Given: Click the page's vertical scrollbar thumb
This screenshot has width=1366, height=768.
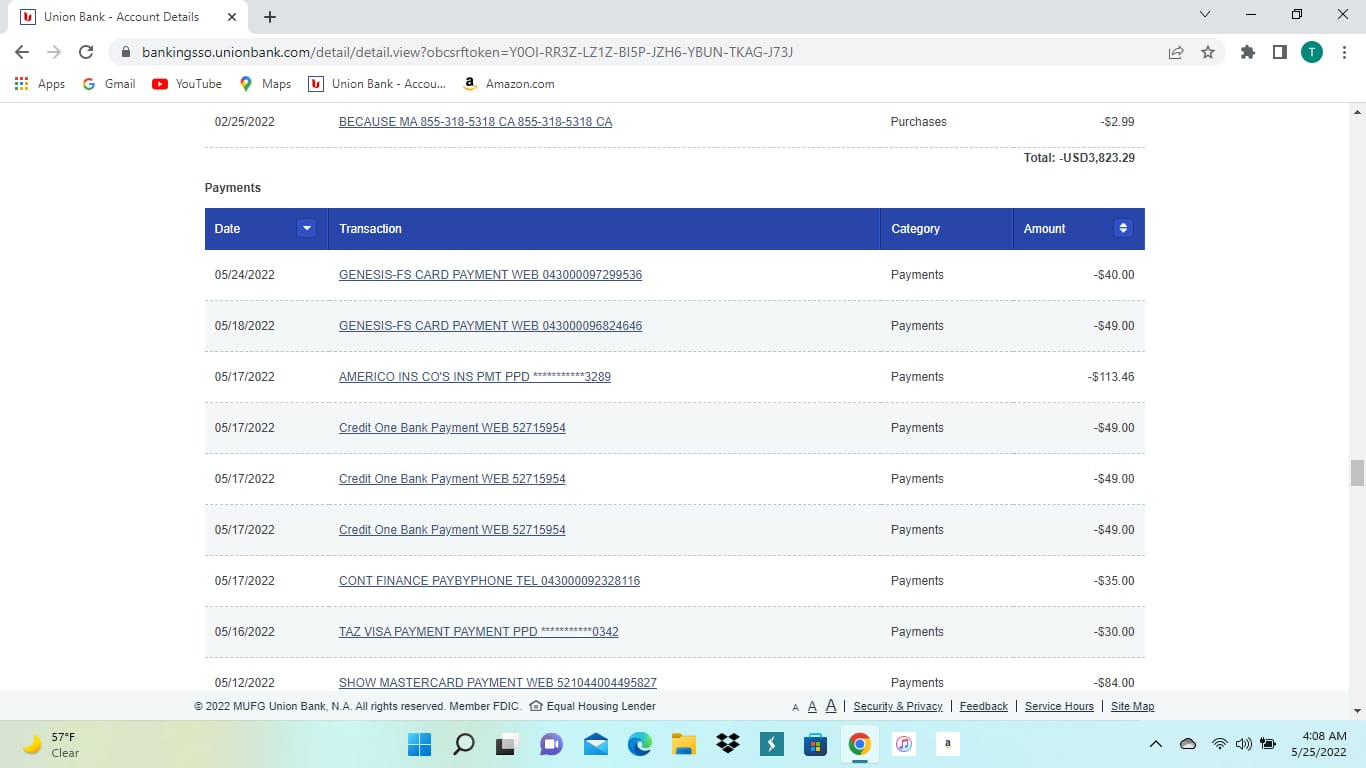Looking at the screenshot, I should pos(1357,472).
